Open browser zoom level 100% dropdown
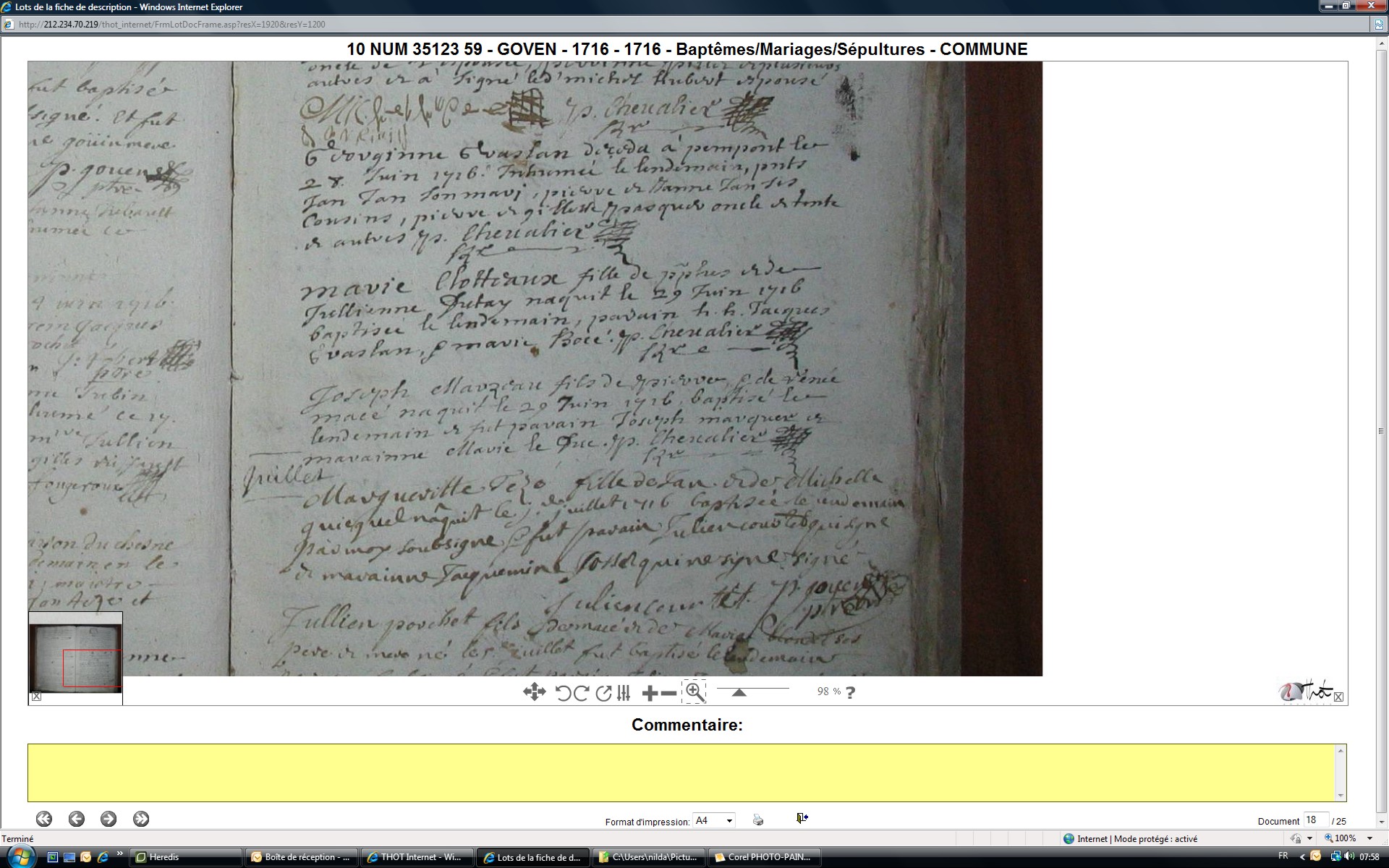This screenshot has height=868, width=1389. pos(1369,838)
